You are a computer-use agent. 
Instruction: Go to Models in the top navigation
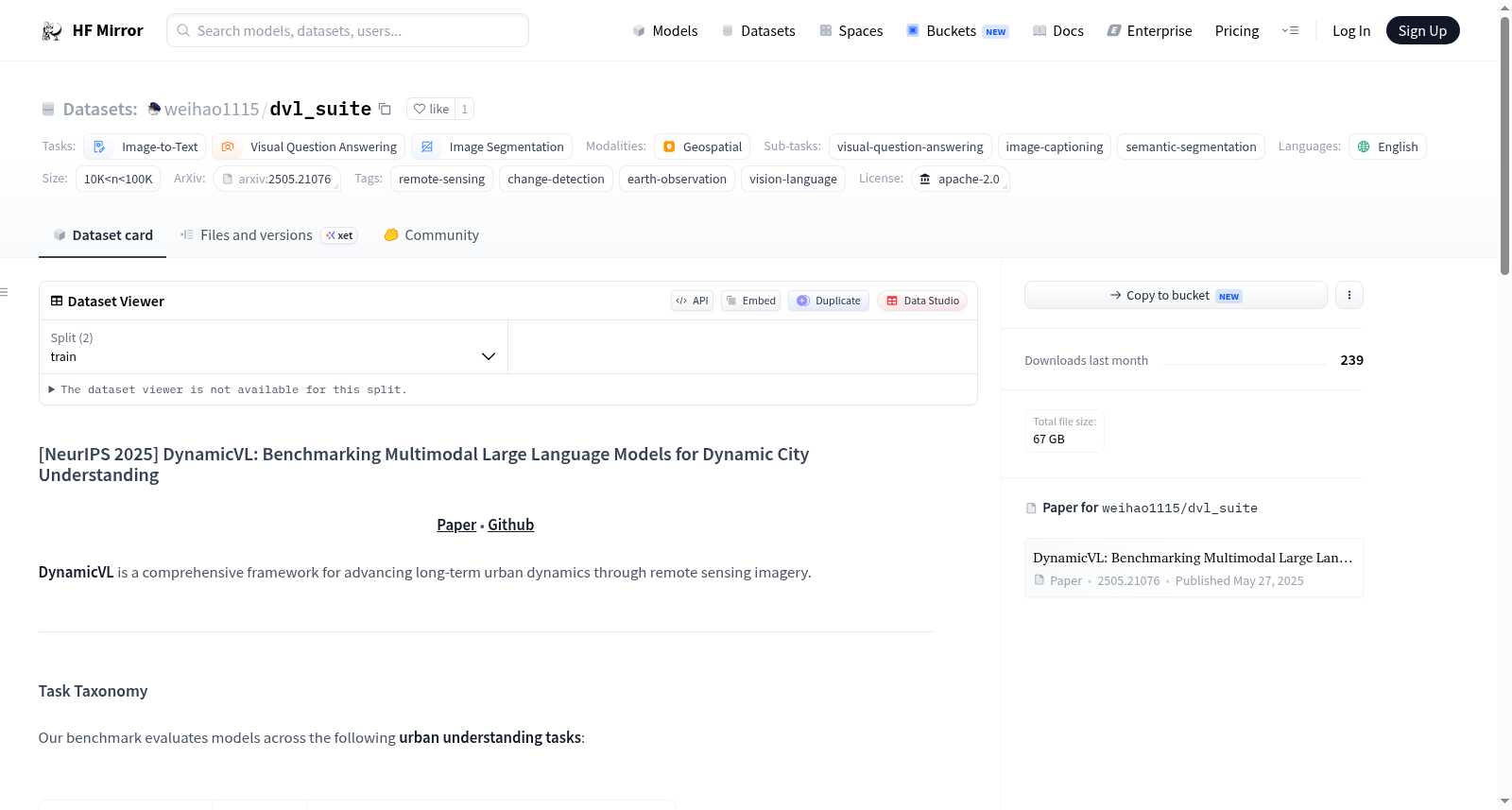click(665, 31)
